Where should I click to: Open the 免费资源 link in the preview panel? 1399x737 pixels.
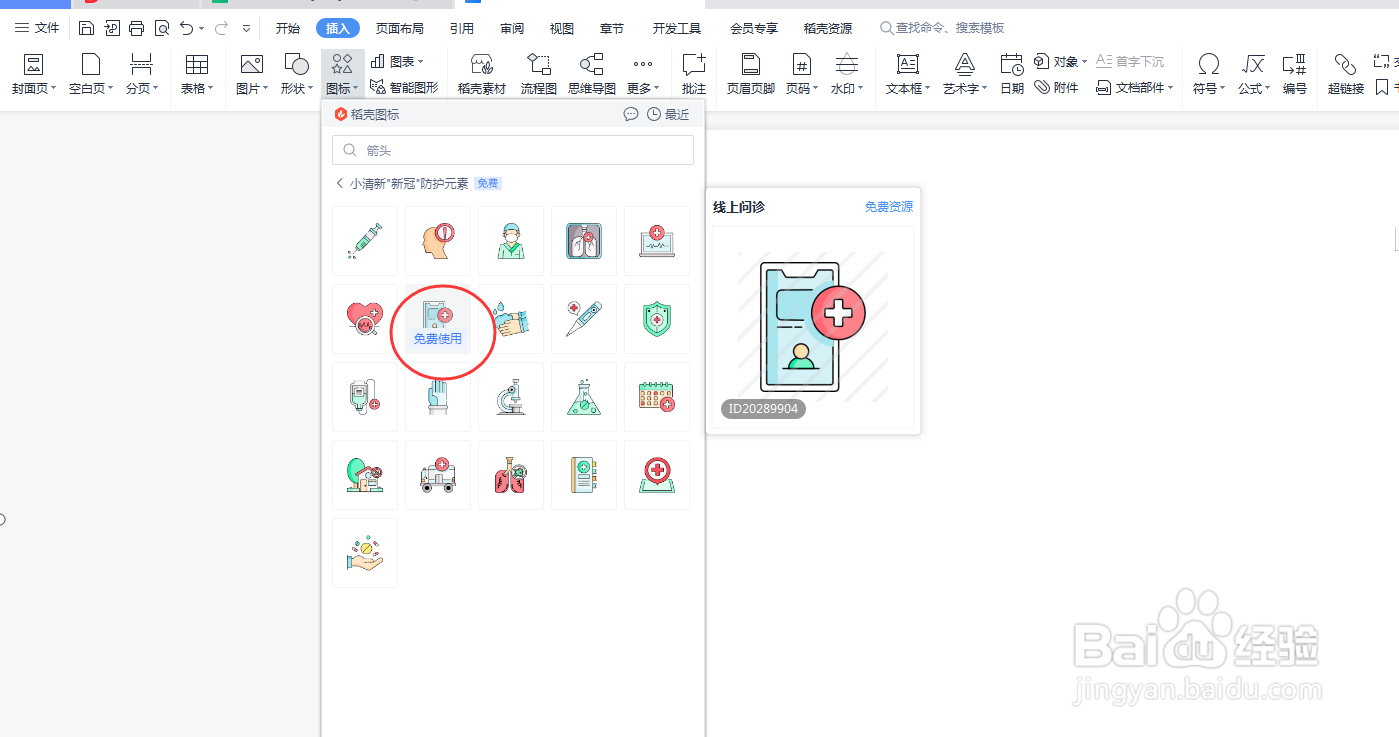tap(888, 206)
